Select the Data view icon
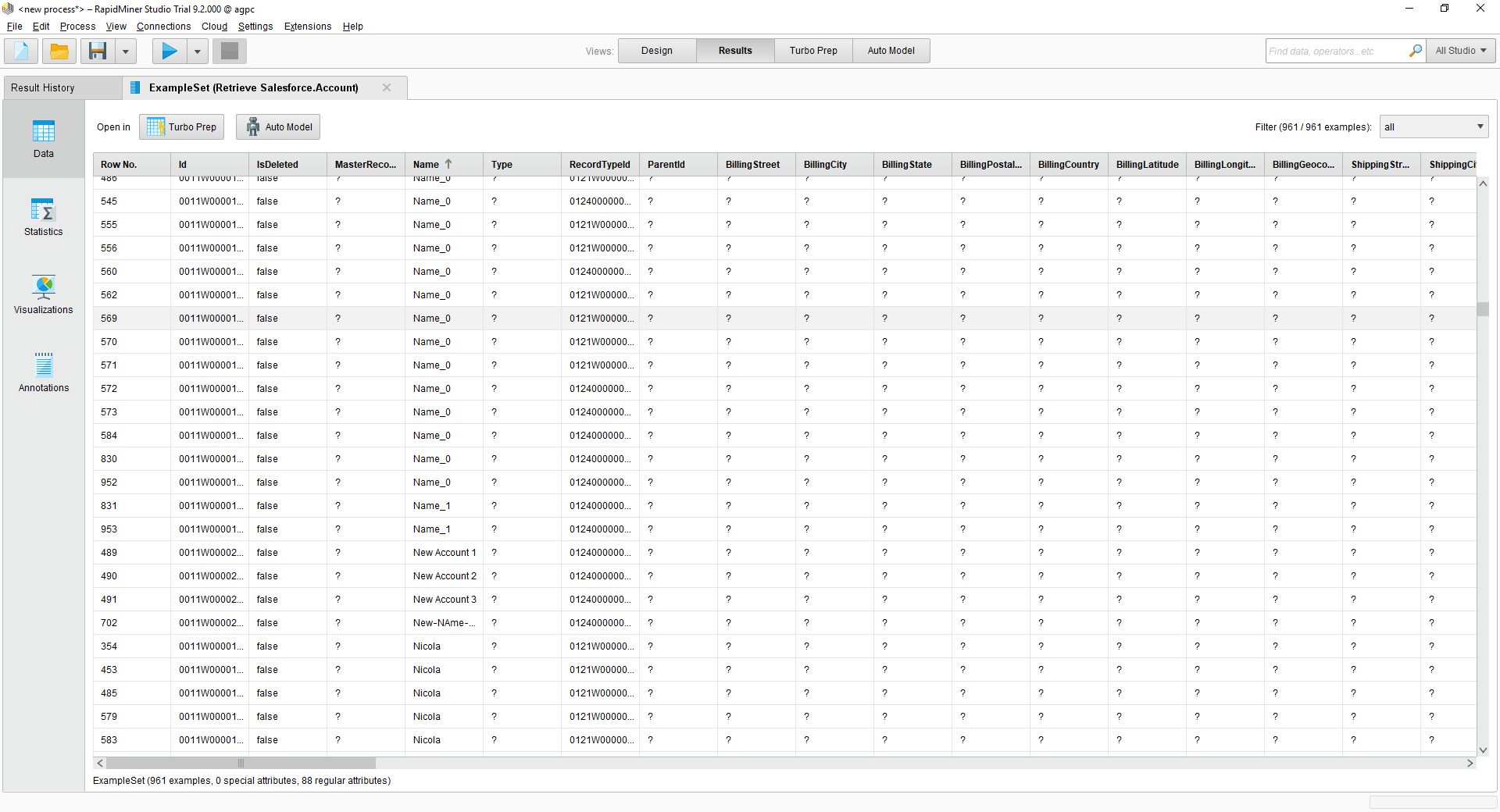 43,140
